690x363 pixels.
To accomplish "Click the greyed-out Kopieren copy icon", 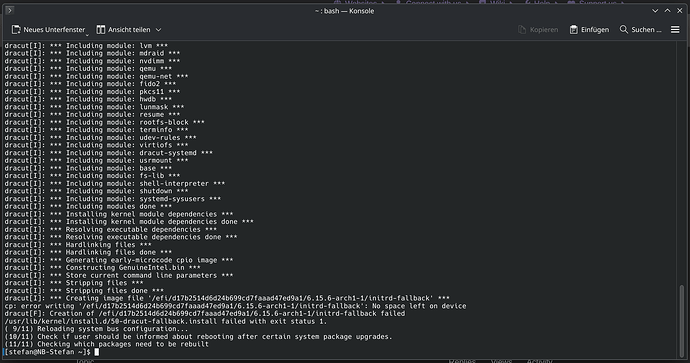I will pos(522,29).
